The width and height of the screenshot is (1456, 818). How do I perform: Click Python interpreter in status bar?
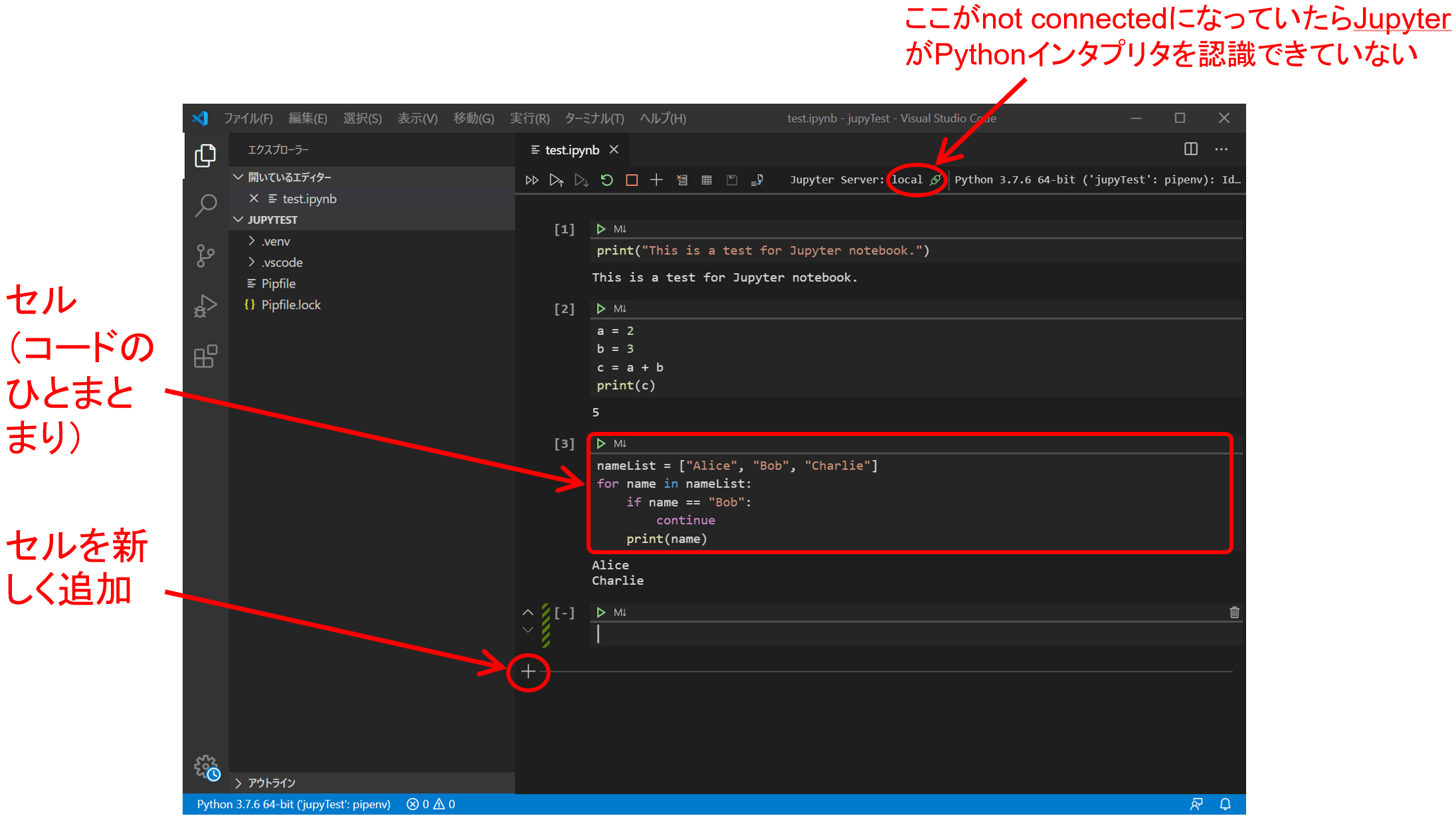point(294,805)
